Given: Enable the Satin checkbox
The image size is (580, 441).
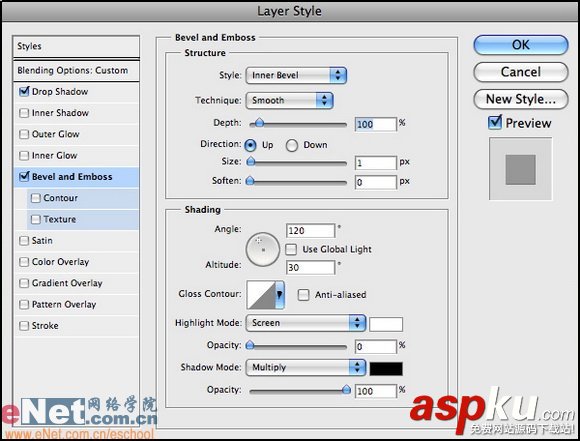Looking at the screenshot, I should point(24,241).
